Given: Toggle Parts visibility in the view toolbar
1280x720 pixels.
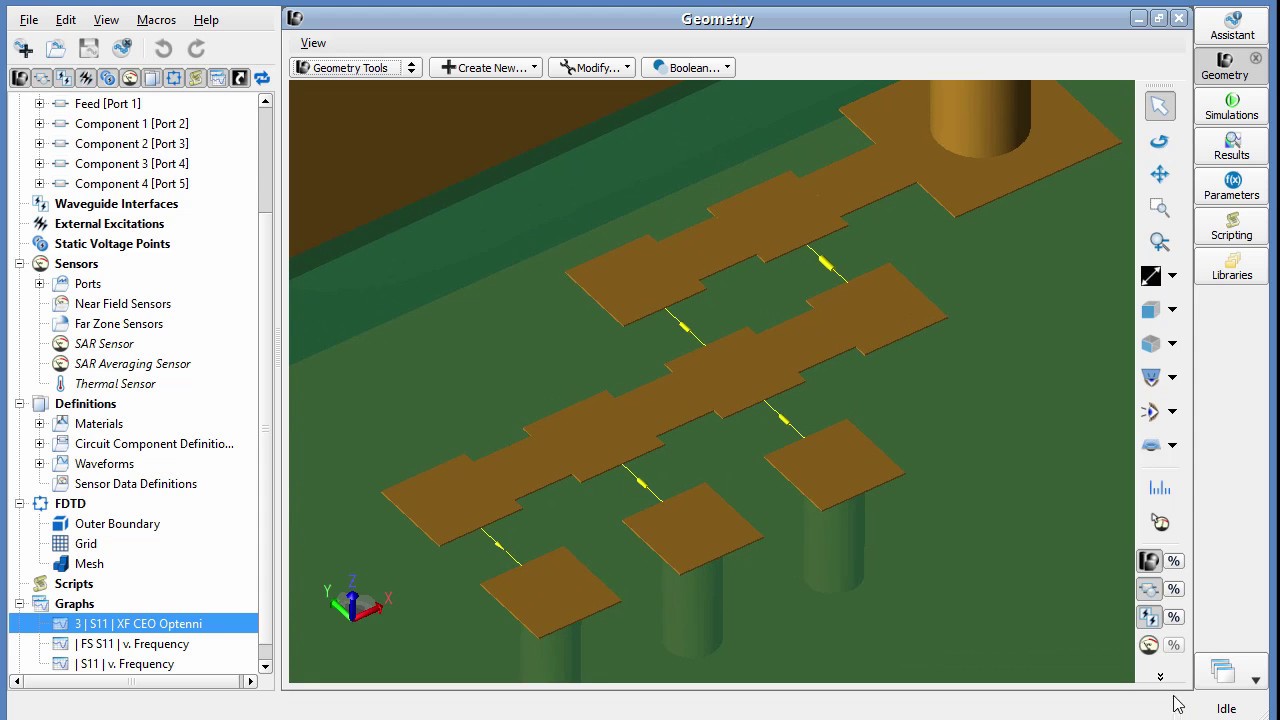Looking at the screenshot, I should coord(1149,561).
